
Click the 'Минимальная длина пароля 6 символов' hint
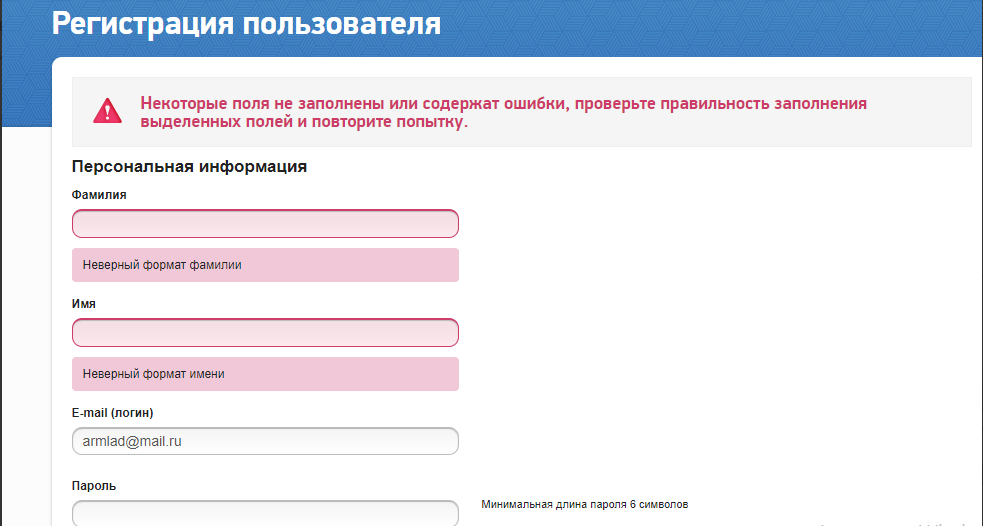584,505
